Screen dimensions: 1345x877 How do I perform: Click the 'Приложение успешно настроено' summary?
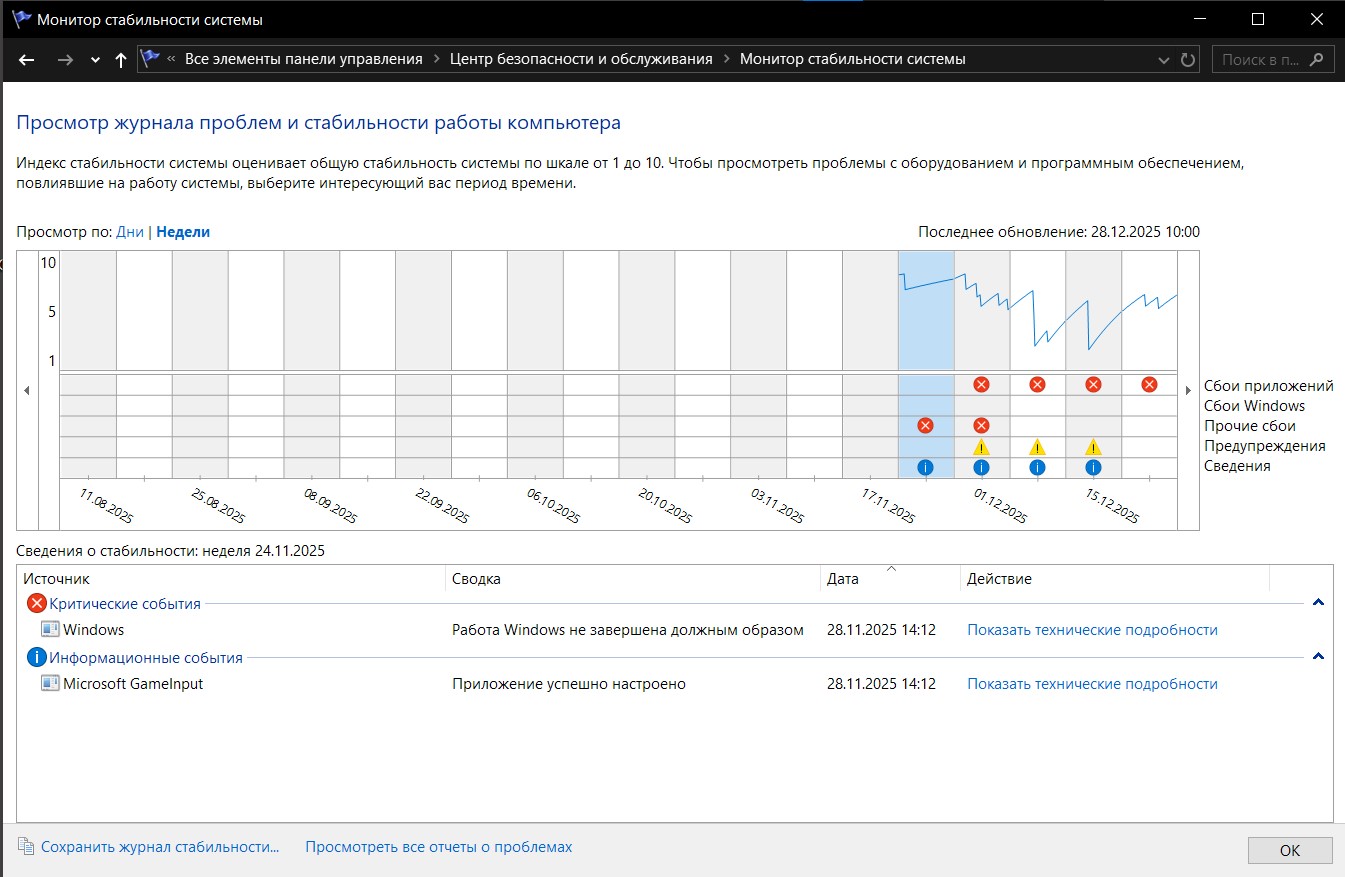[569, 684]
